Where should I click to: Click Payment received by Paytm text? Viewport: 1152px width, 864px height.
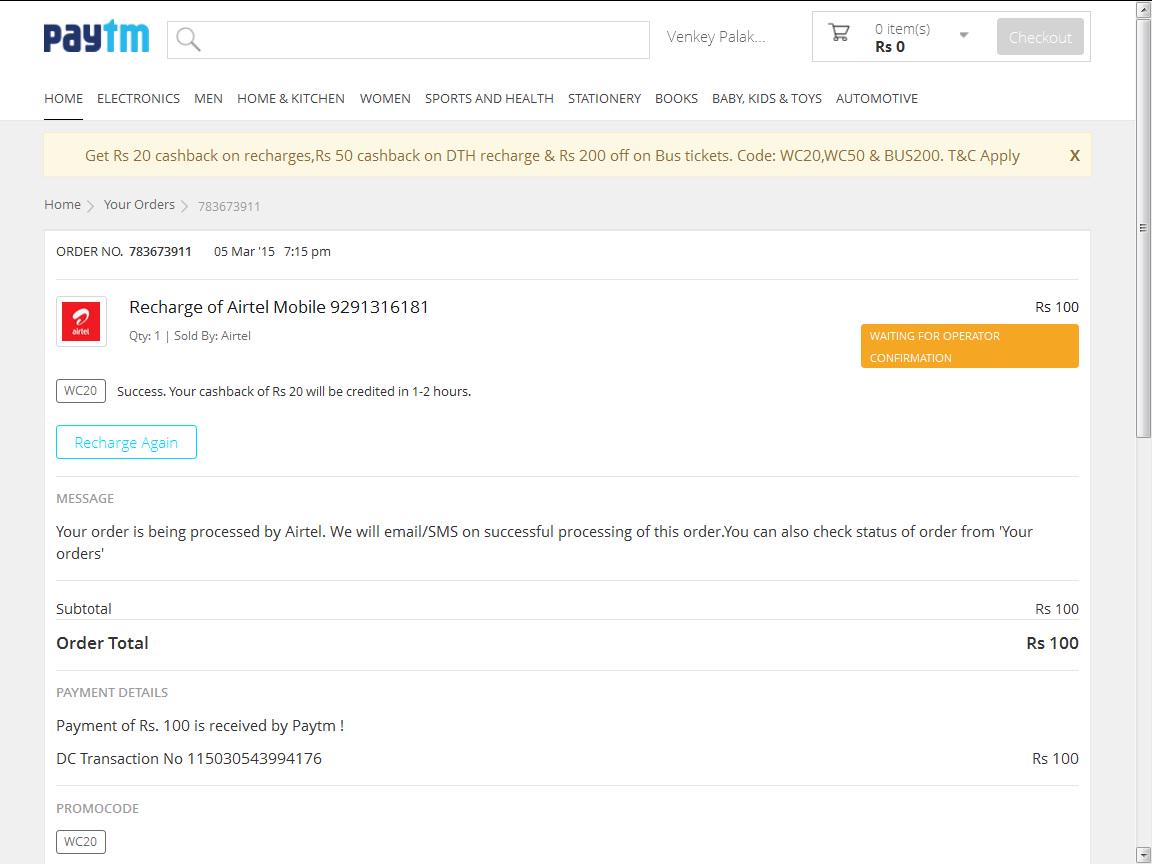pyautogui.click(x=200, y=726)
